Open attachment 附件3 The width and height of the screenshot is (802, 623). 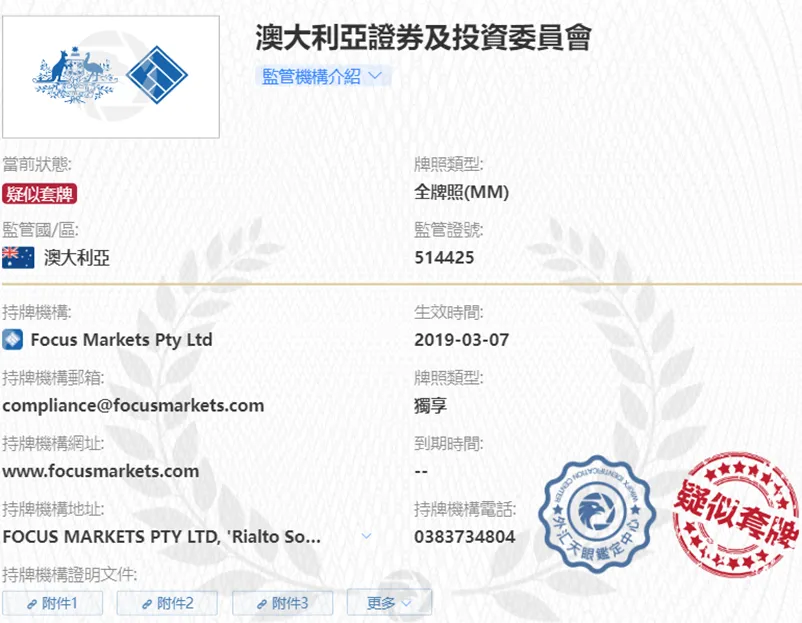click(282, 604)
